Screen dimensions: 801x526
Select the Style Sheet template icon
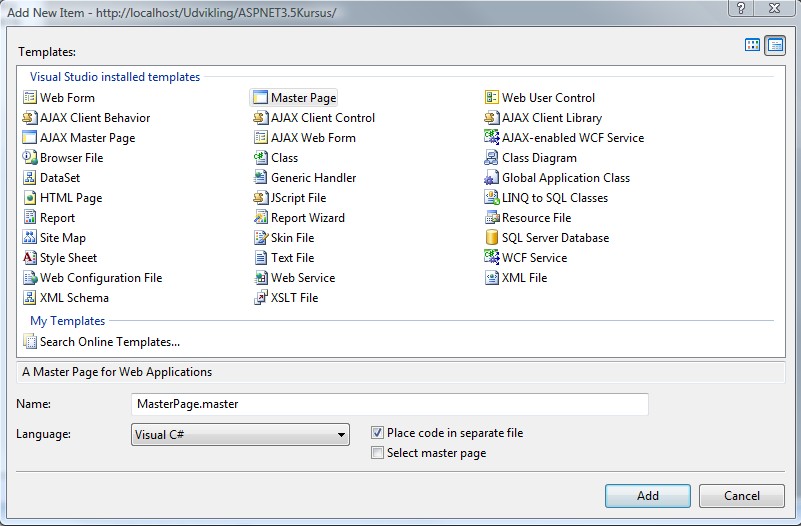[x=30, y=257]
